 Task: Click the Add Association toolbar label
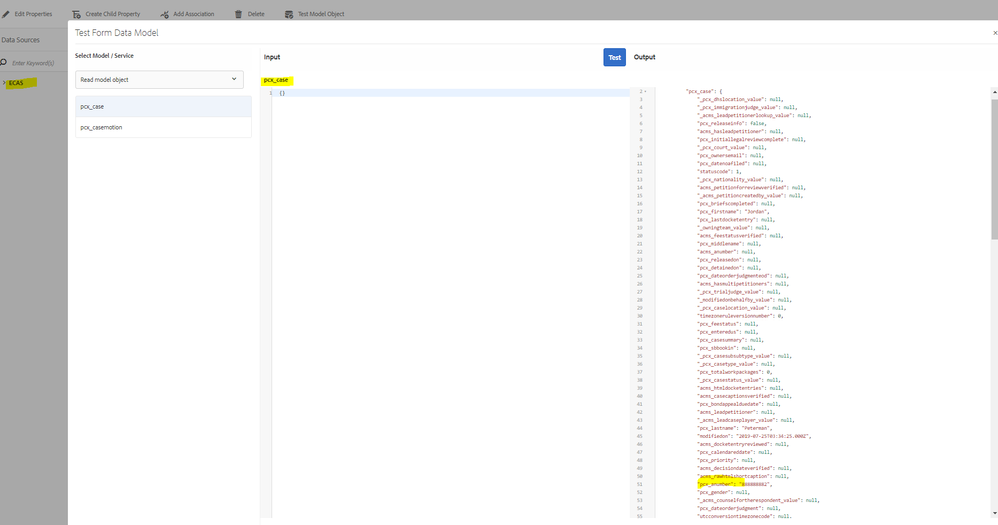[193, 14]
